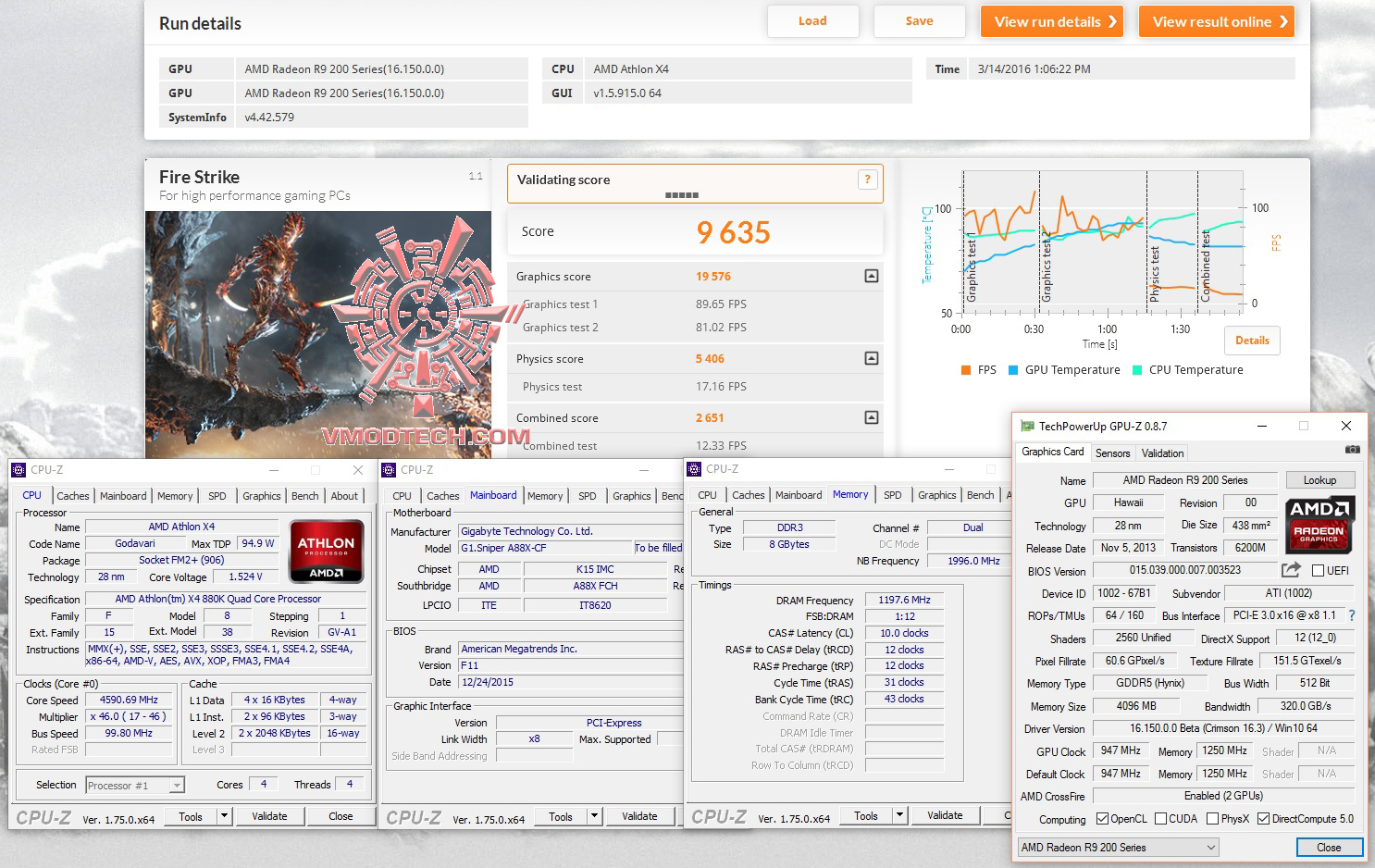Click the 'To be filled' model field
The height and width of the screenshot is (868, 1375).
tap(658, 548)
